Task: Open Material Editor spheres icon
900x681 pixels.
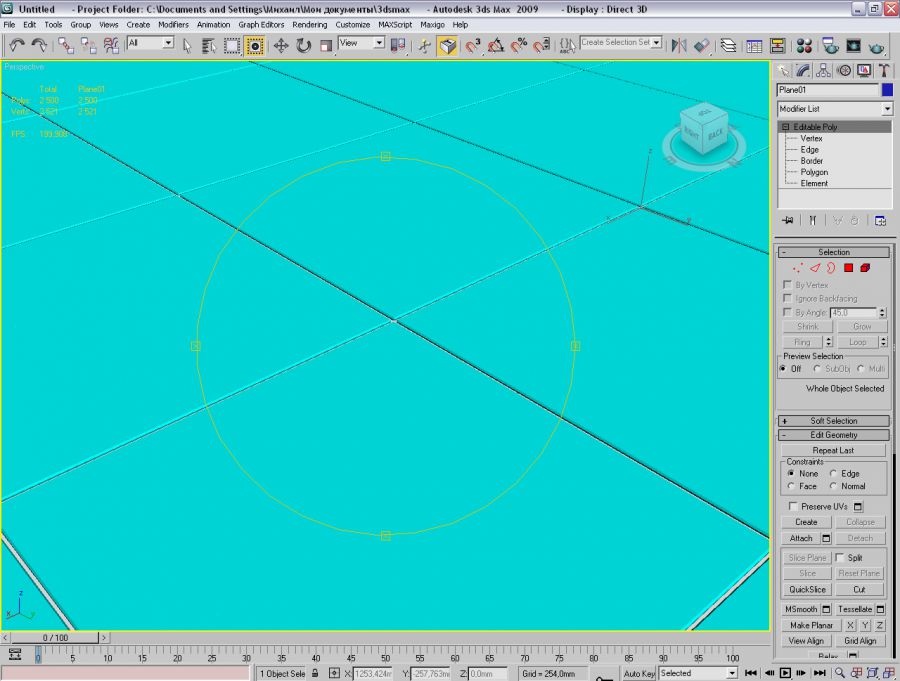Action: 804,45
